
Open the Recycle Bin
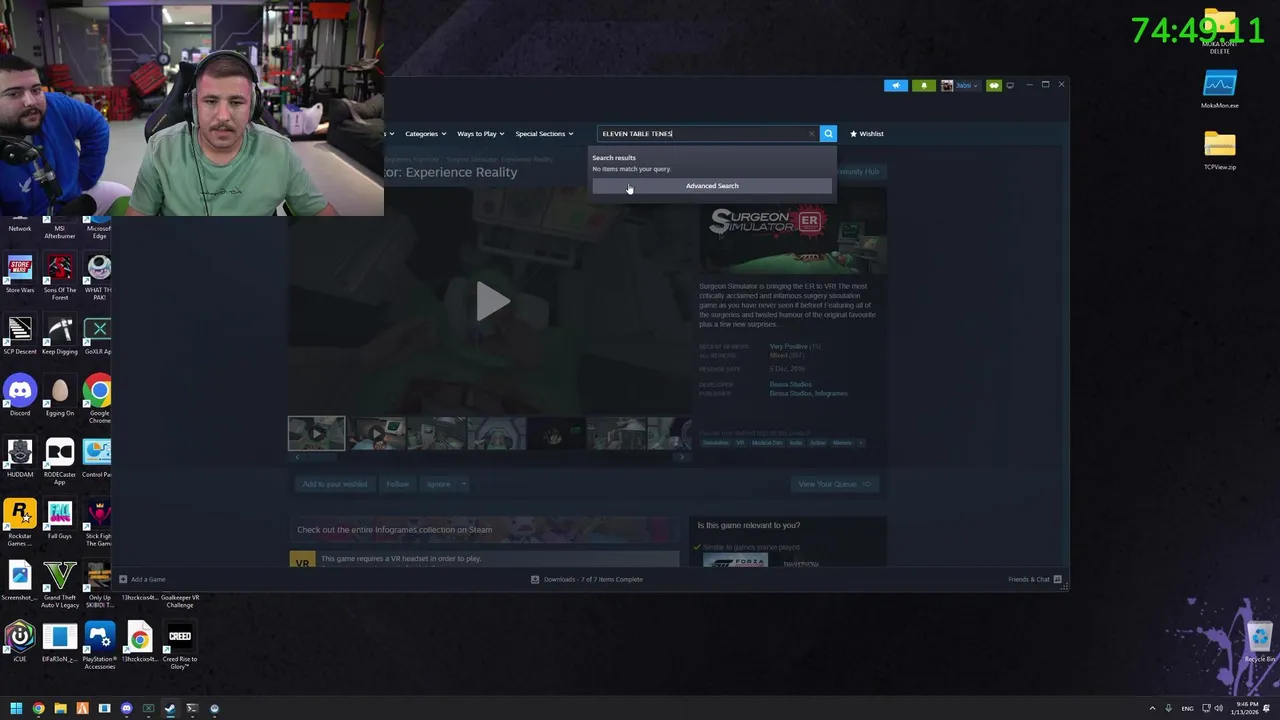(1260, 641)
